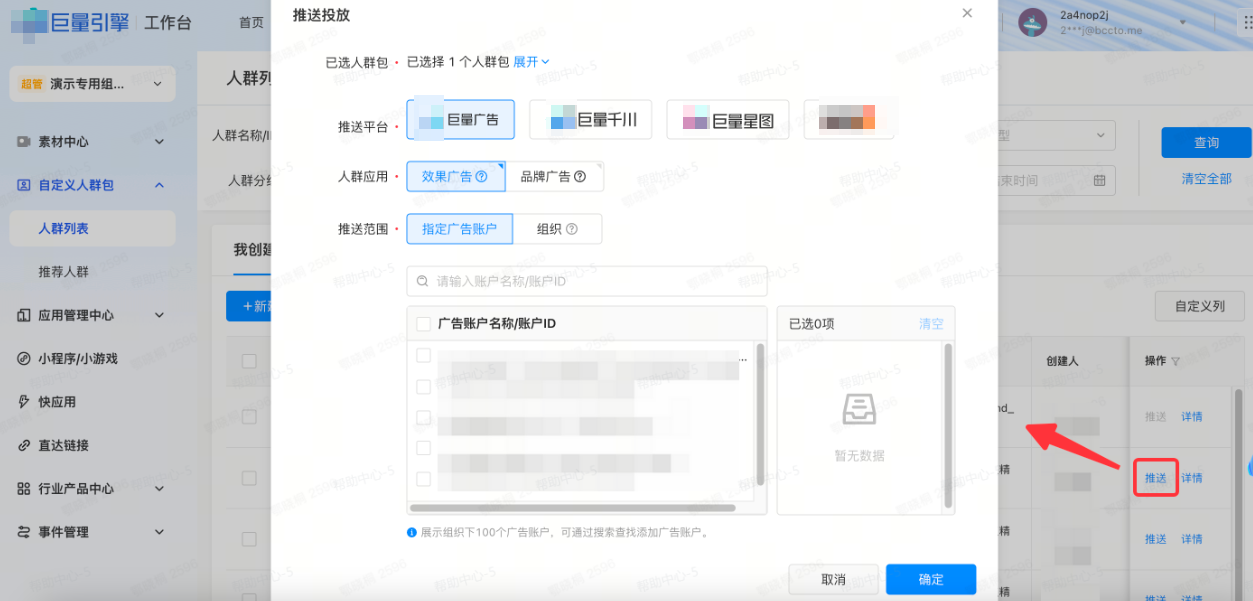Click the 快应用 lightning icon in the sidebar
The width and height of the screenshot is (1253, 601).
24,402
